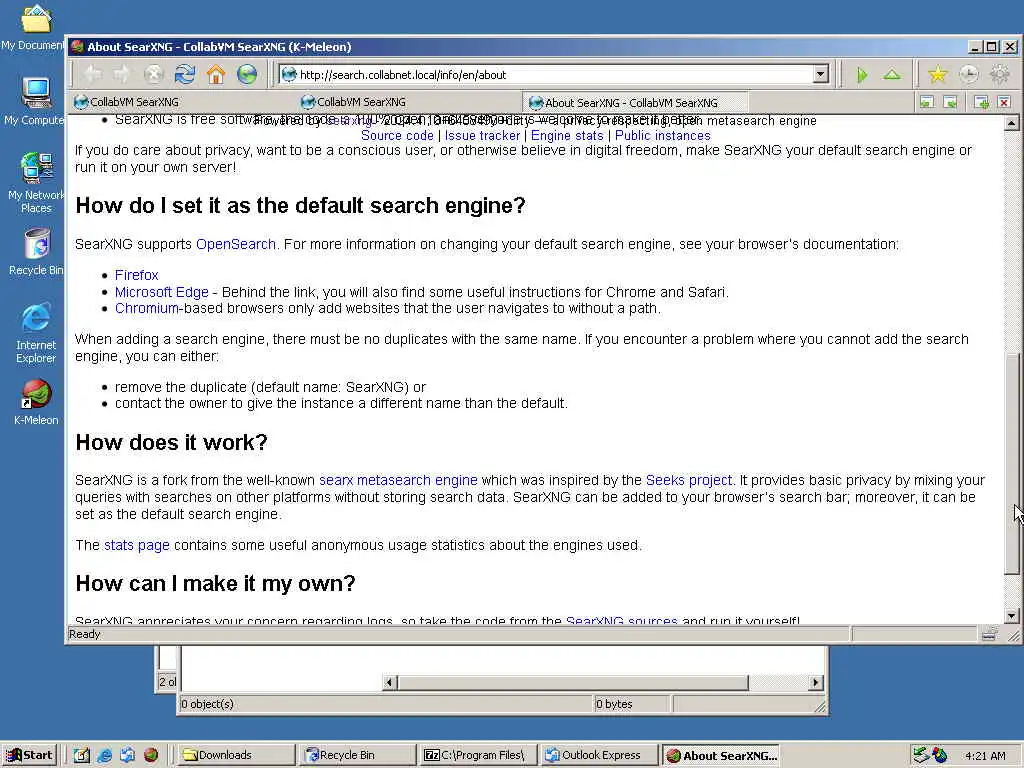Click the grayed Stop loading icon

pos(153,74)
